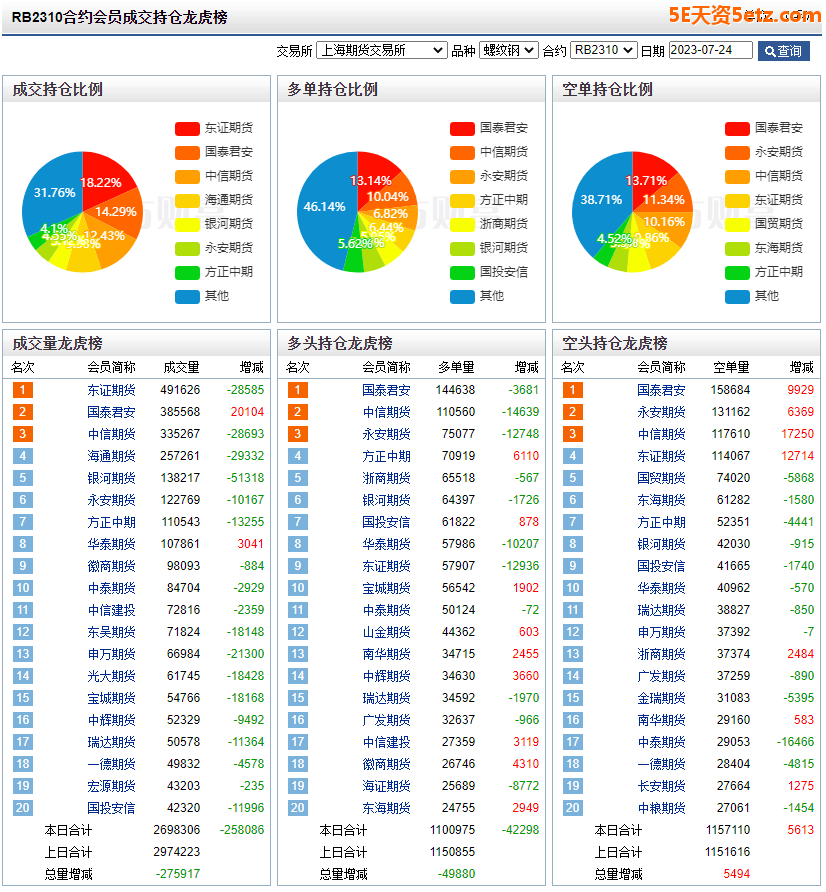Select the change value 20104
This screenshot has width=826, height=892.
[247, 412]
